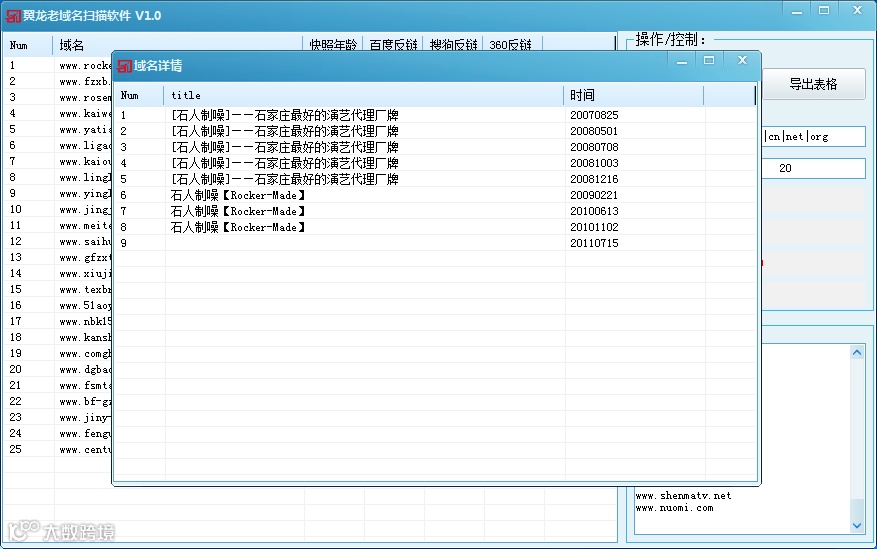Select www.shenmatv.net in the domain list

tap(683, 496)
